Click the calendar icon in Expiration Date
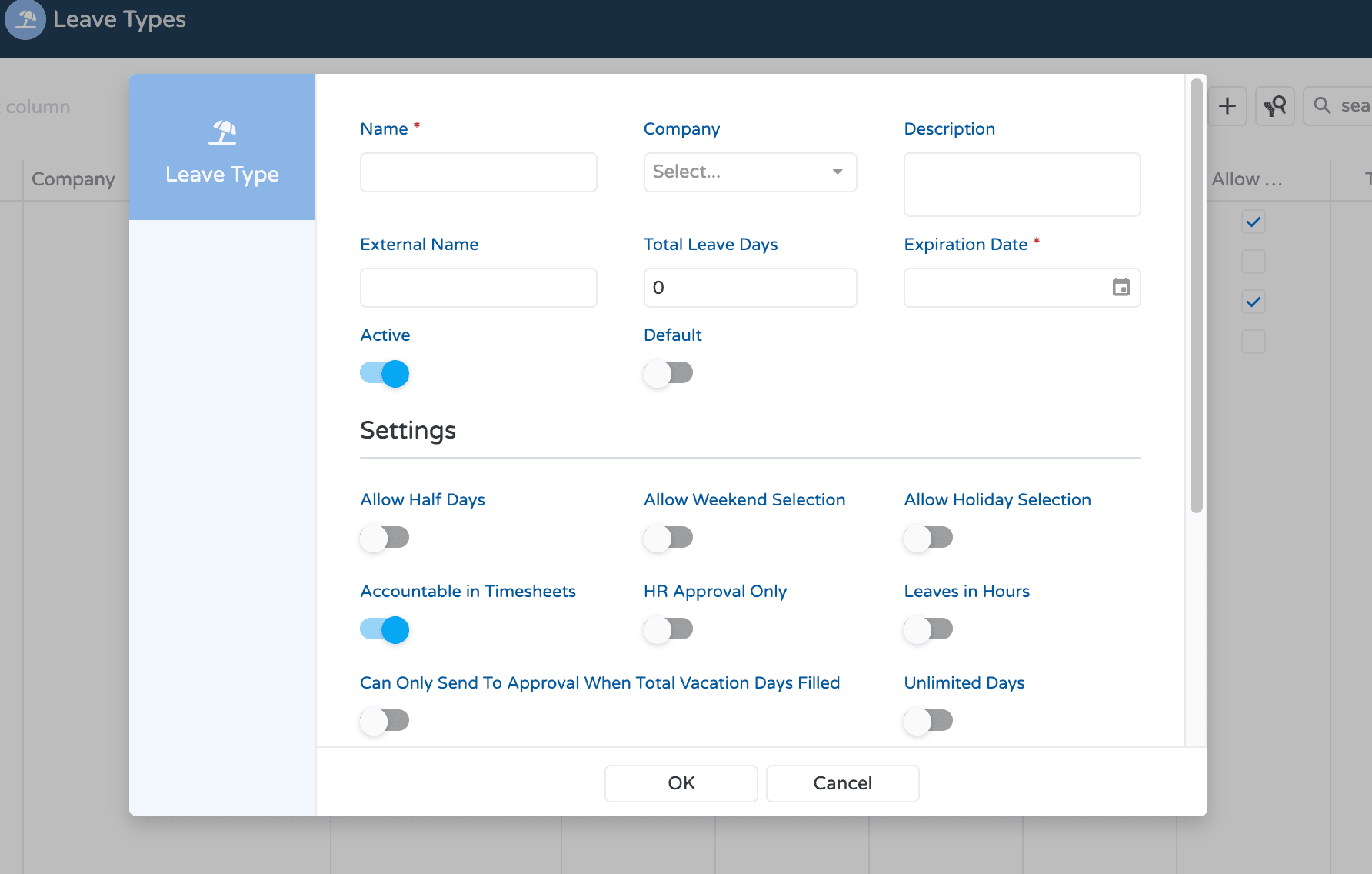This screenshot has height=874, width=1372. [x=1121, y=288]
